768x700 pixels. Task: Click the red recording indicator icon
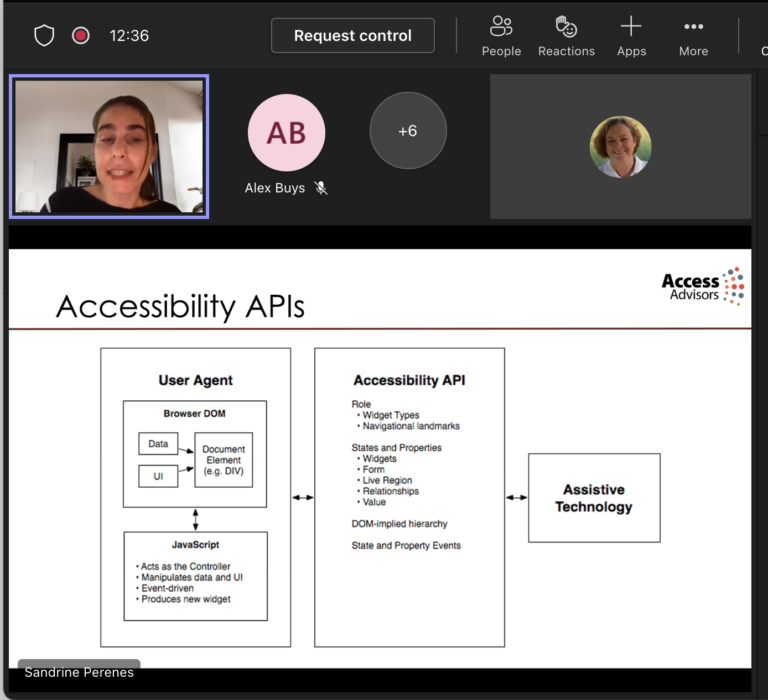click(x=81, y=36)
